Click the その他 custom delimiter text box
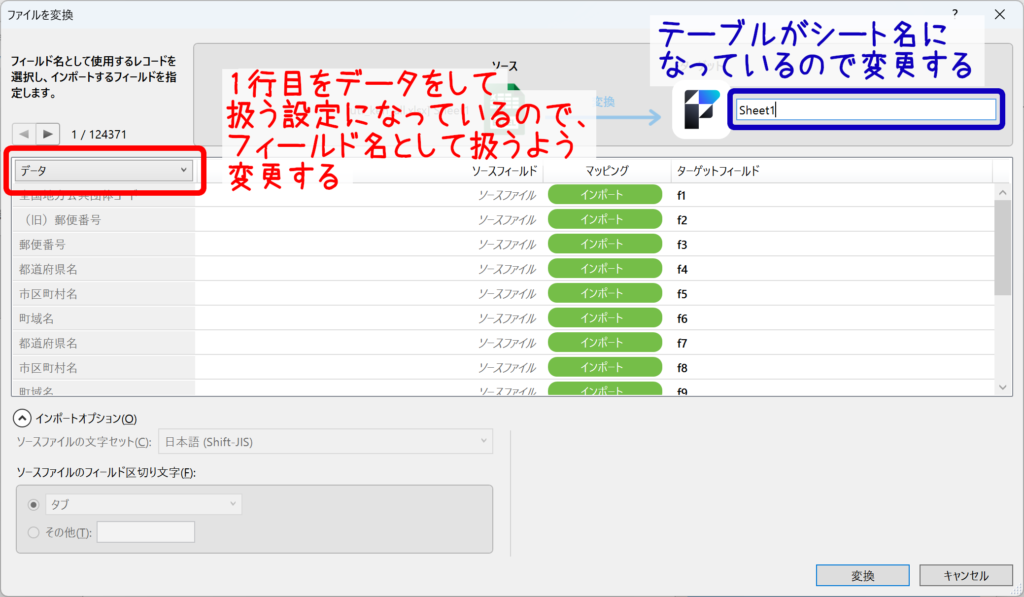This screenshot has height=597, width=1024. coord(145,532)
